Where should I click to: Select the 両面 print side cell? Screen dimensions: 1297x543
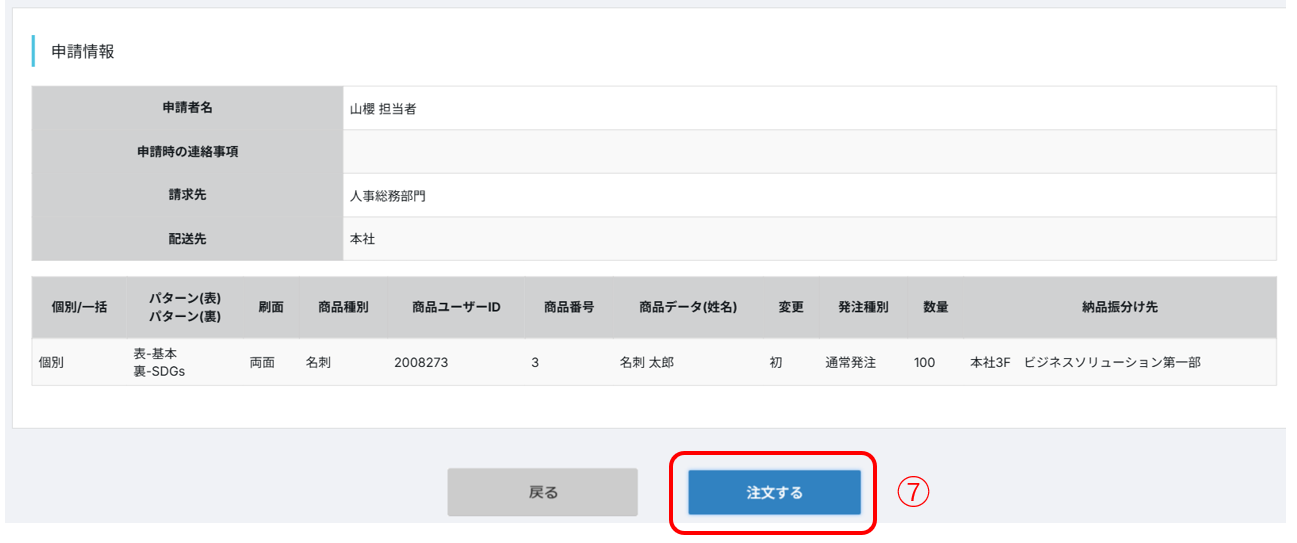[x=263, y=362]
